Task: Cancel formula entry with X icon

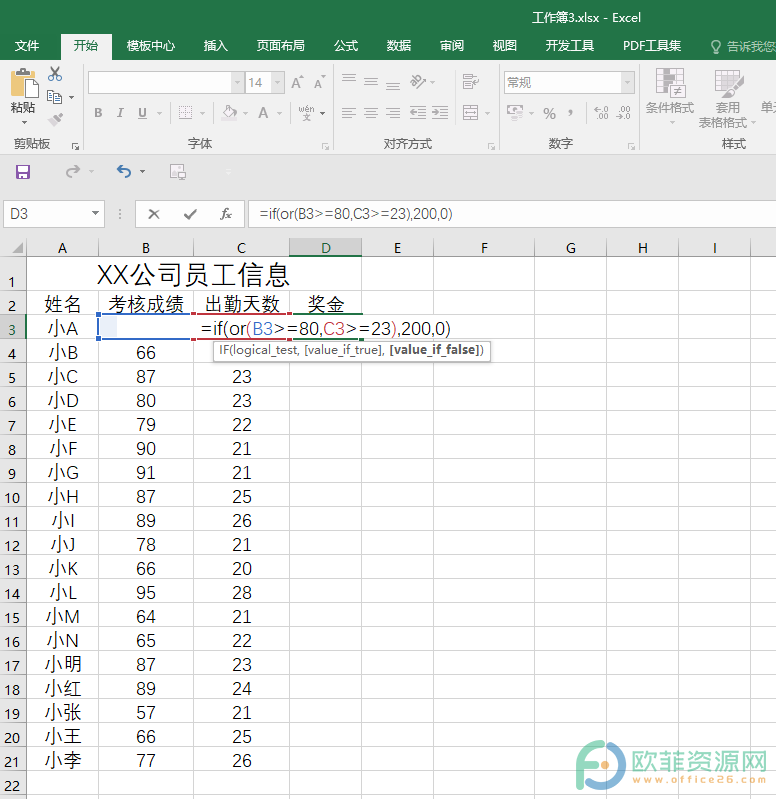Action: coord(154,215)
